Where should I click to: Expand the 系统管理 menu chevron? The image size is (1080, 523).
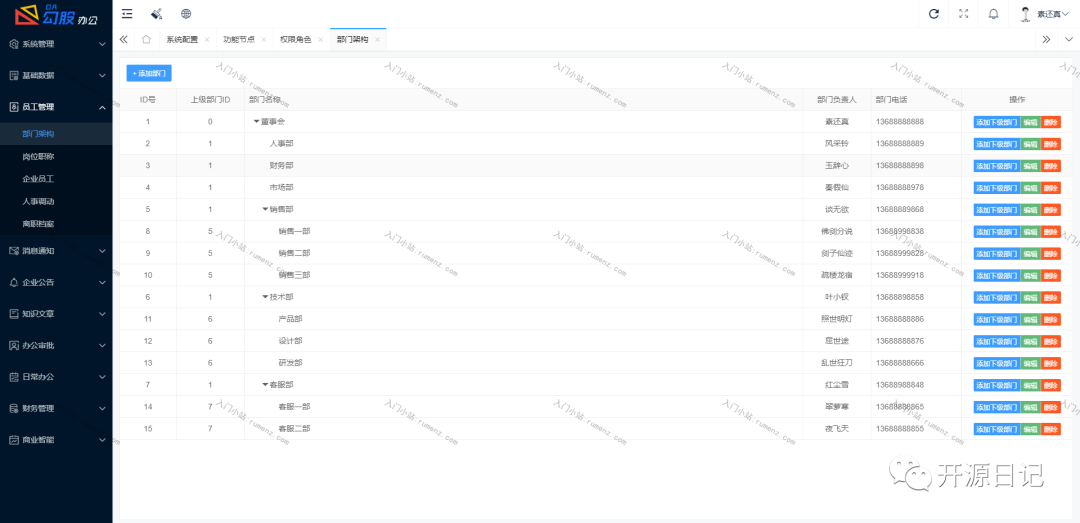pyautogui.click(x=102, y=44)
